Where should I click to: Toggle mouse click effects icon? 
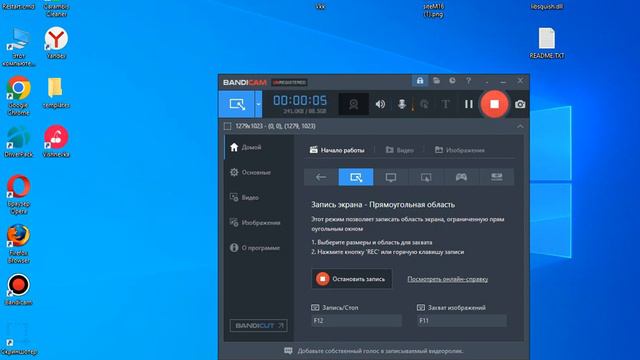pos(424,104)
